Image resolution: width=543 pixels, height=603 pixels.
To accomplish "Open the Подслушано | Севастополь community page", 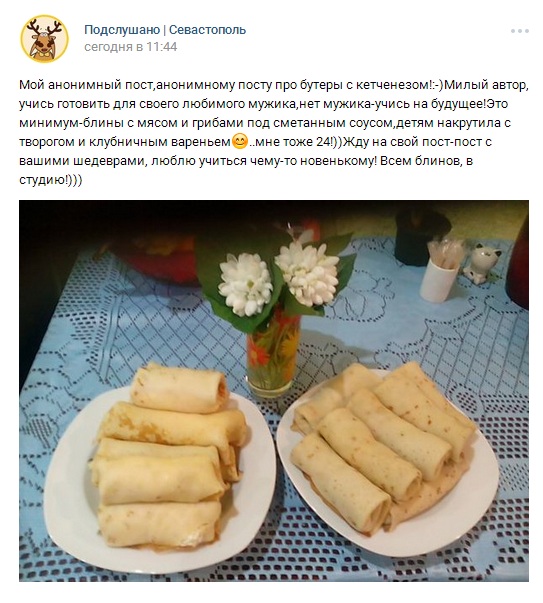I will click(165, 30).
